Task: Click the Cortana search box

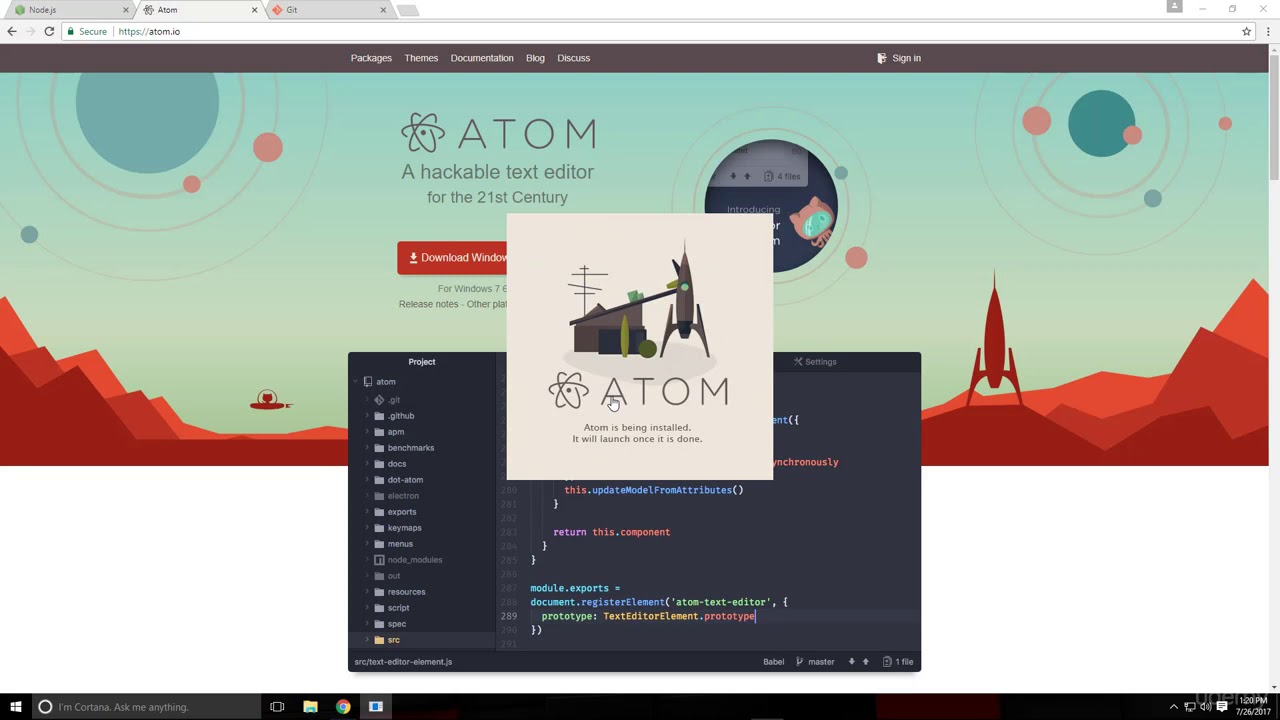Action: coord(146,707)
